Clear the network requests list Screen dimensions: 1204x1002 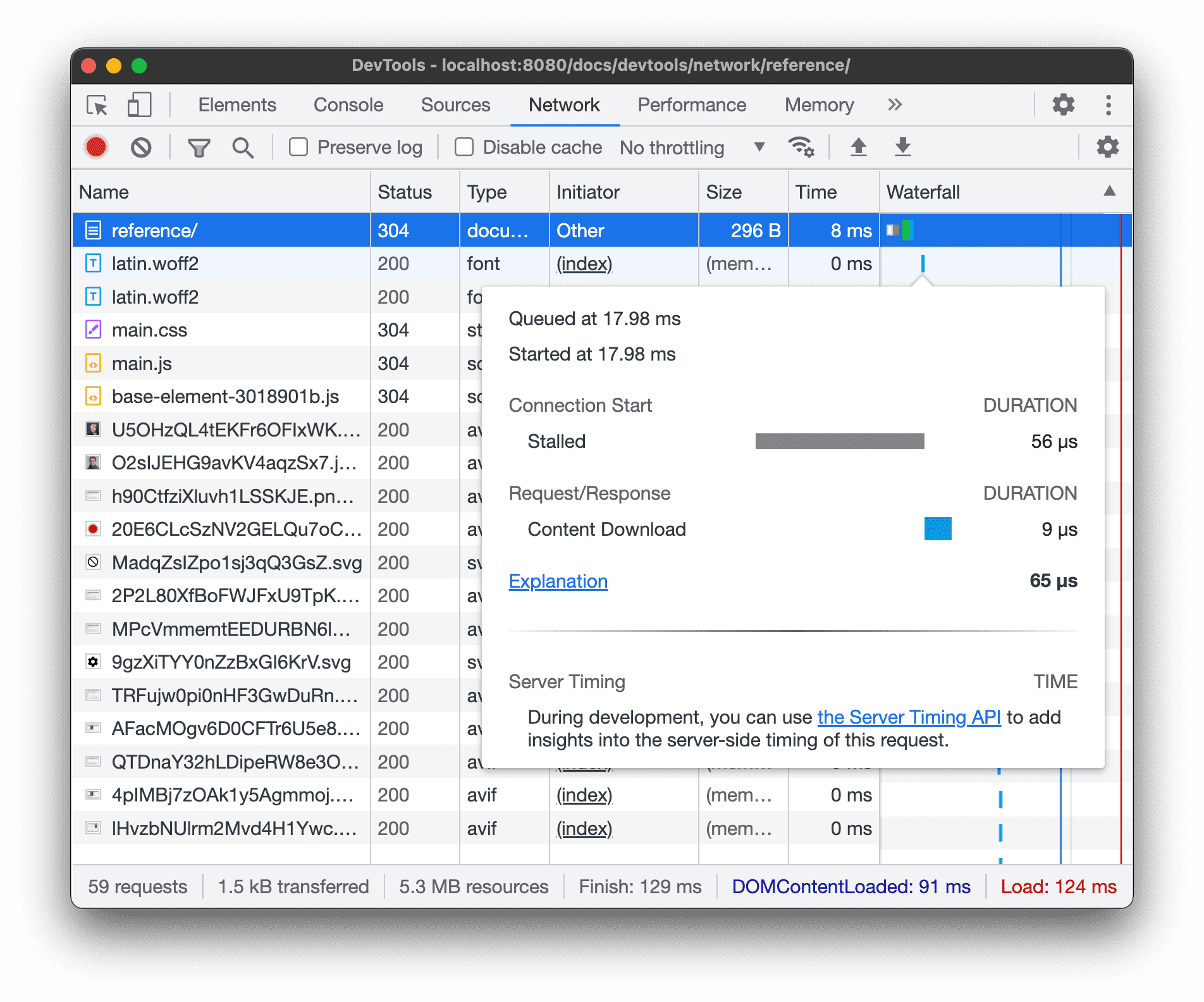click(x=141, y=147)
